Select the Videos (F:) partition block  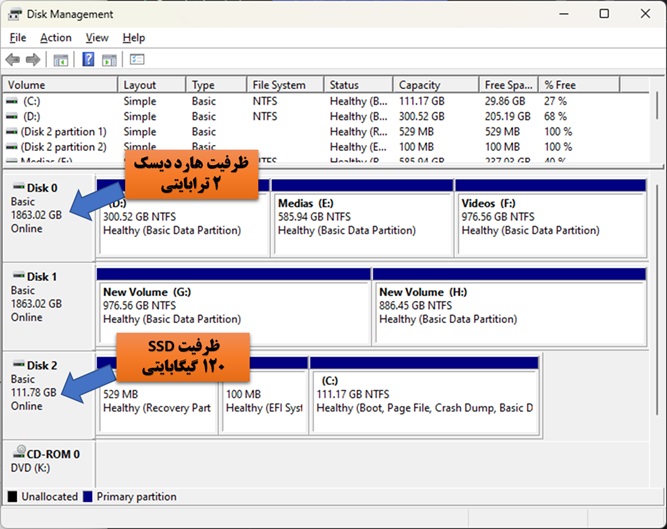550,218
